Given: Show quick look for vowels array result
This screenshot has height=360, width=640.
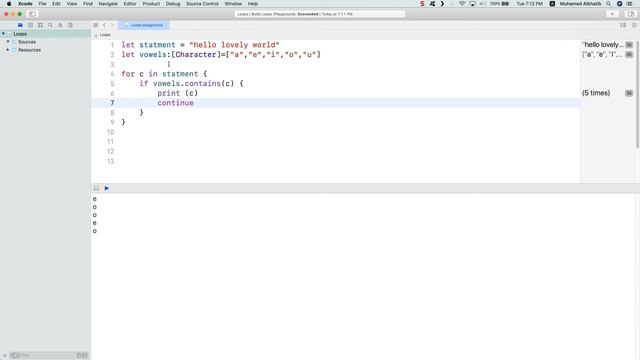Looking at the screenshot, I should pyautogui.click(x=629, y=54).
